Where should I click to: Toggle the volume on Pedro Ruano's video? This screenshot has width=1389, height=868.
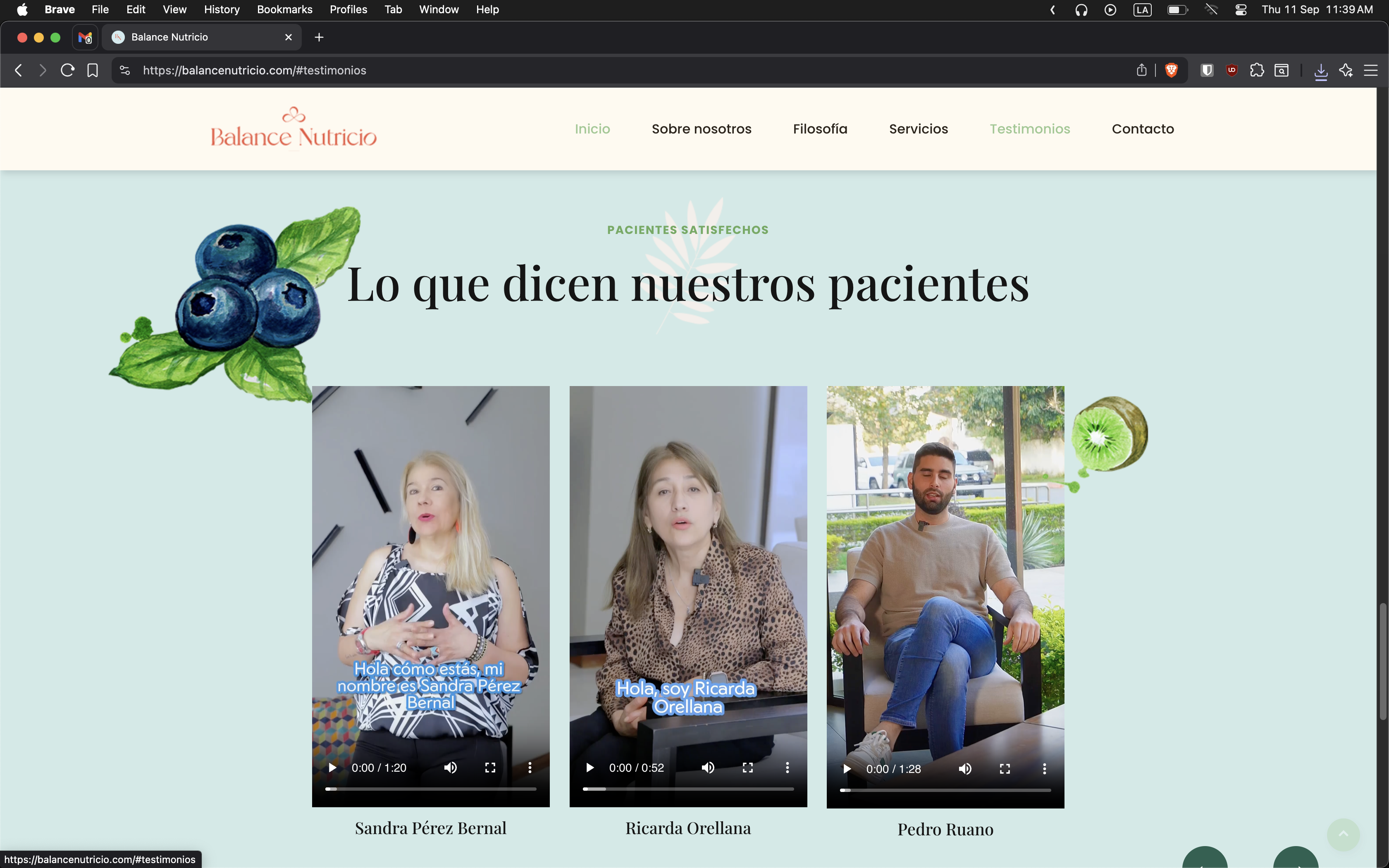pos(965,769)
